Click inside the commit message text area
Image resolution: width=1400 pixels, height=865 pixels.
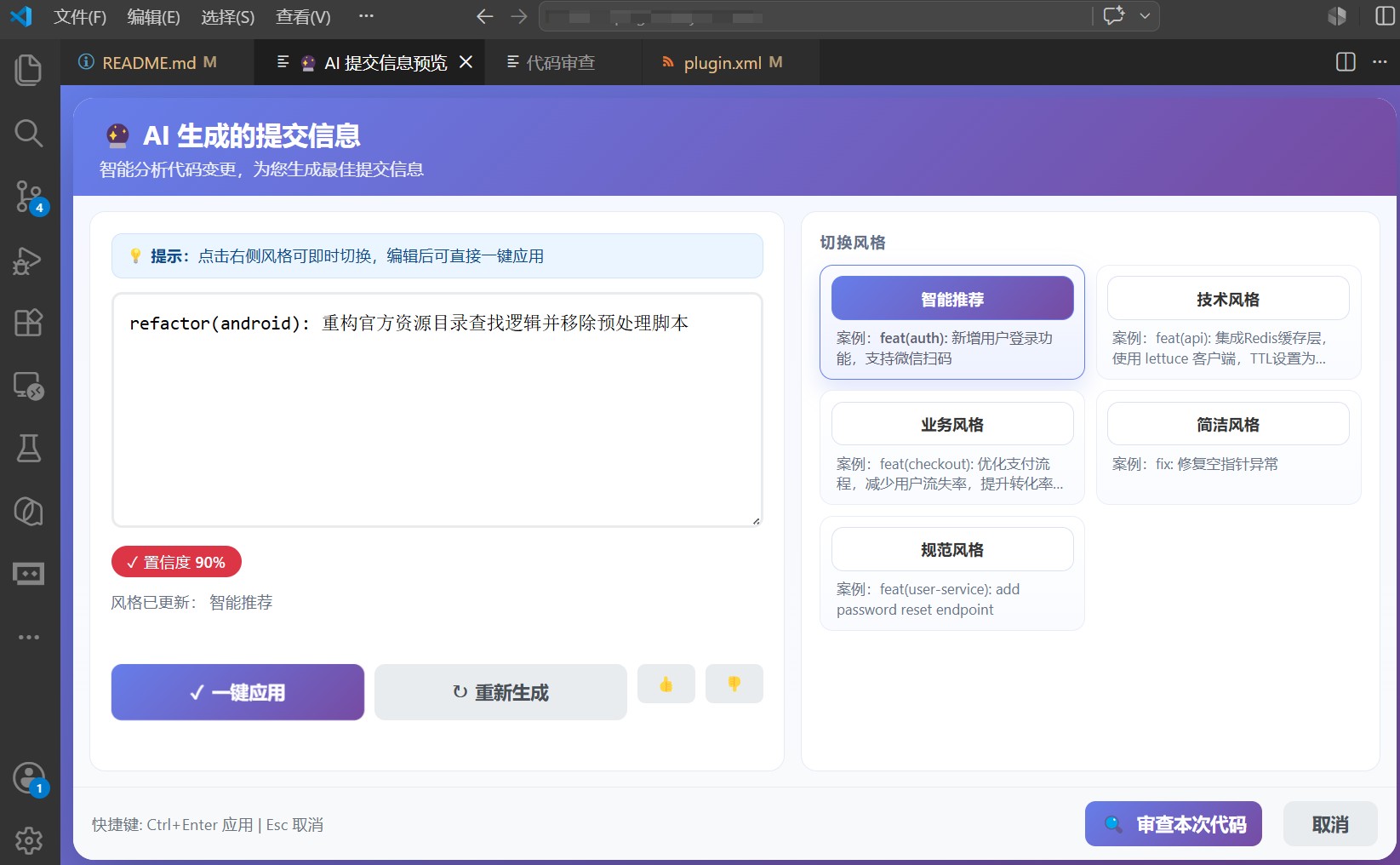click(437, 410)
